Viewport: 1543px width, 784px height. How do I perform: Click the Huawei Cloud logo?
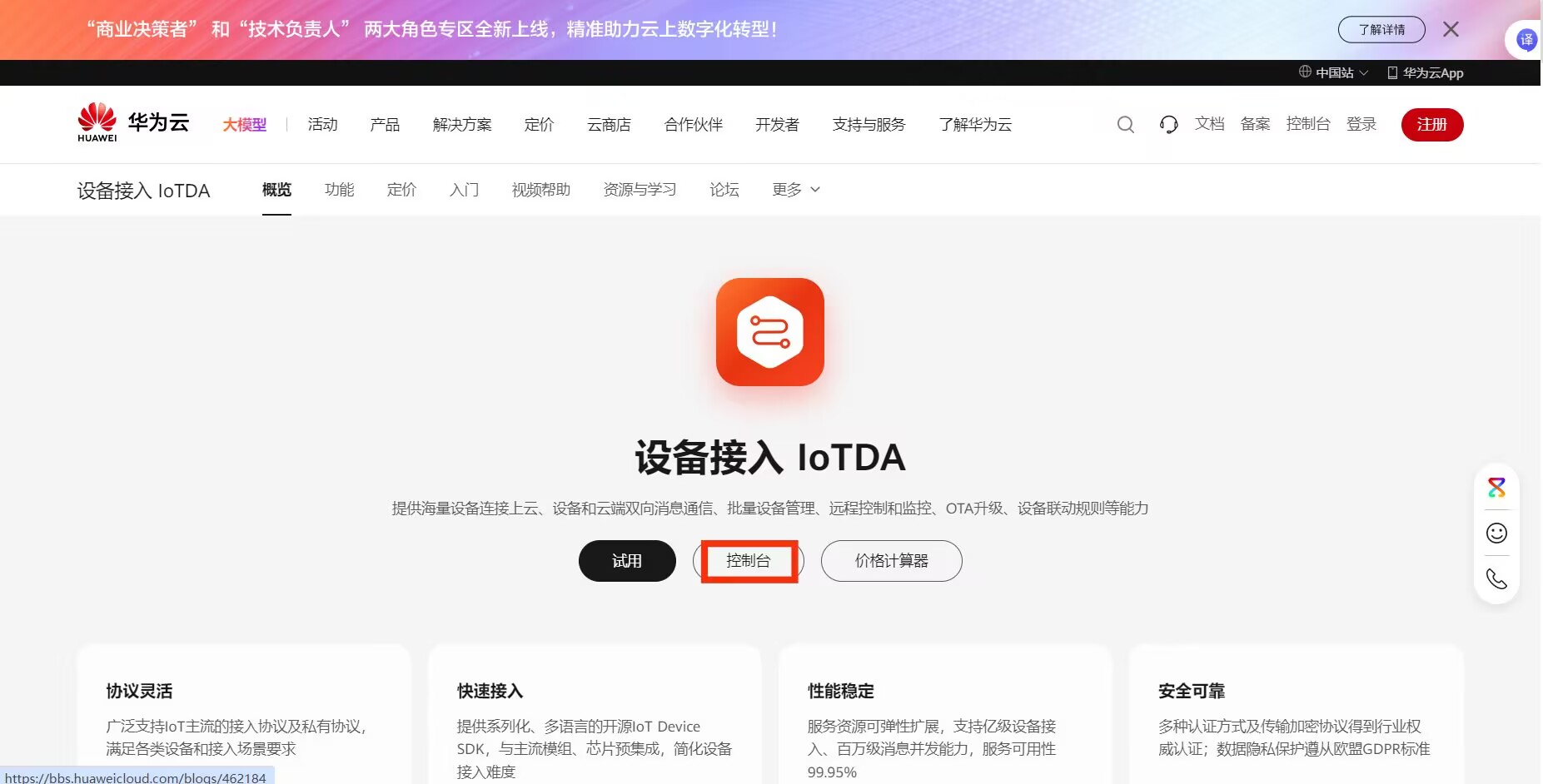coord(133,123)
